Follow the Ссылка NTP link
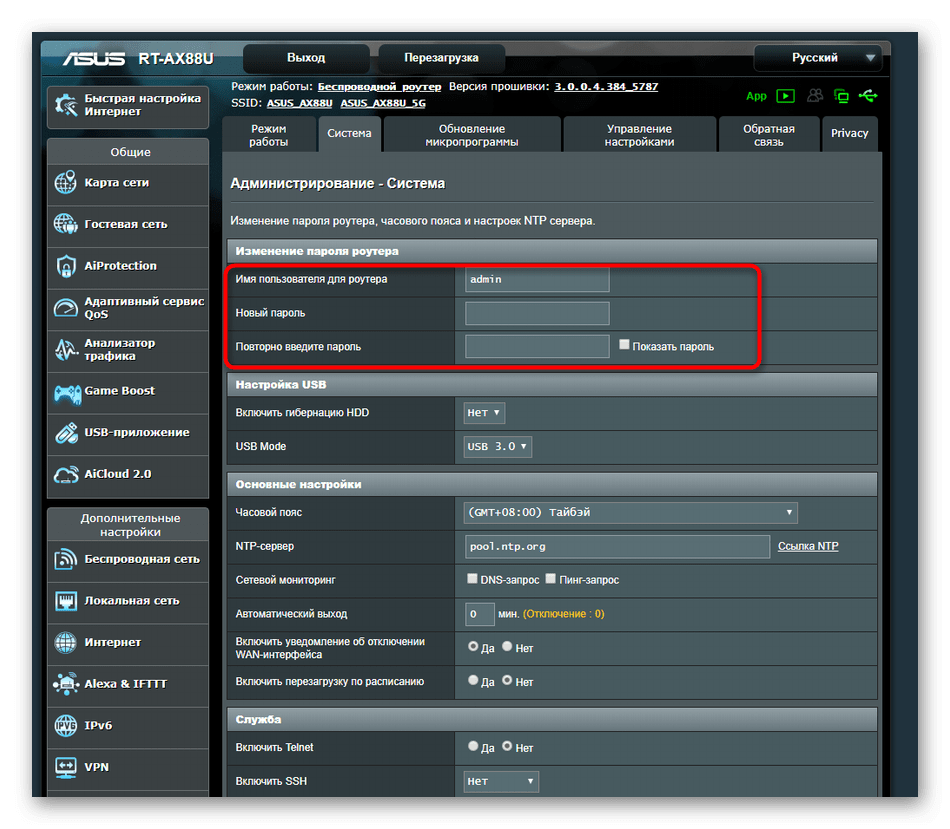Image resolution: width=950 pixels, height=829 pixels. click(x=808, y=546)
